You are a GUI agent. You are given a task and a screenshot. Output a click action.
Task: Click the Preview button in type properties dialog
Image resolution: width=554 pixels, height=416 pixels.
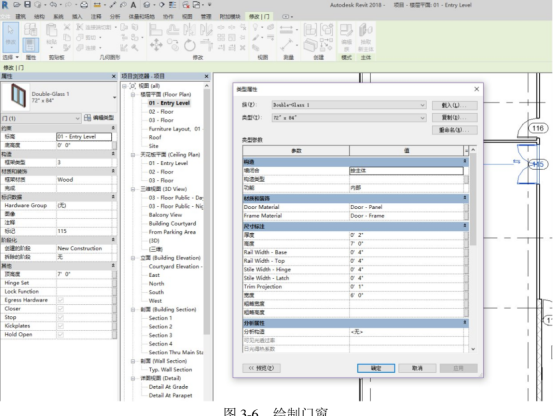pos(261,368)
